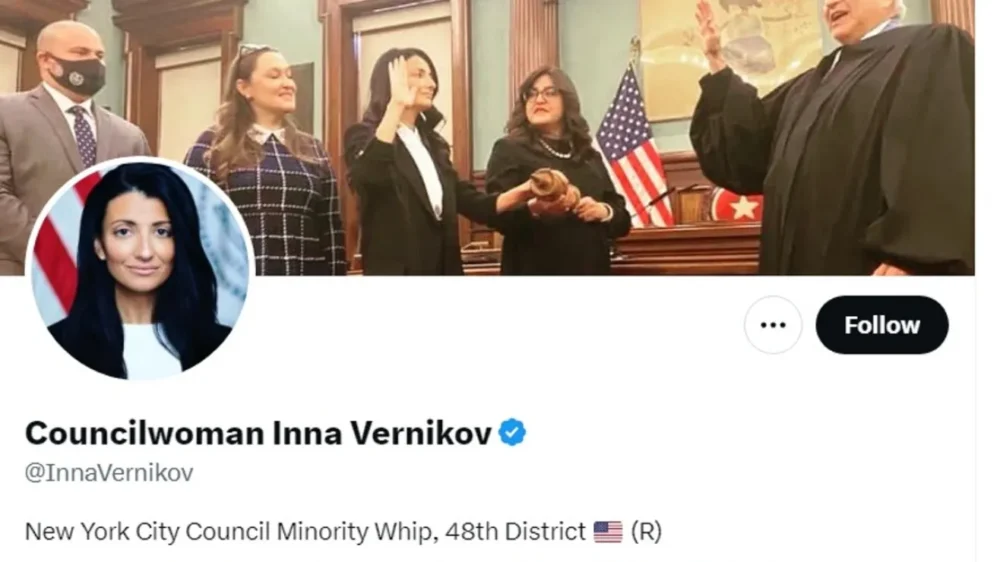Open the circular profile avatar photo
The height and width of the screenshot is (562, 1000).
click(x=140, y=268)
